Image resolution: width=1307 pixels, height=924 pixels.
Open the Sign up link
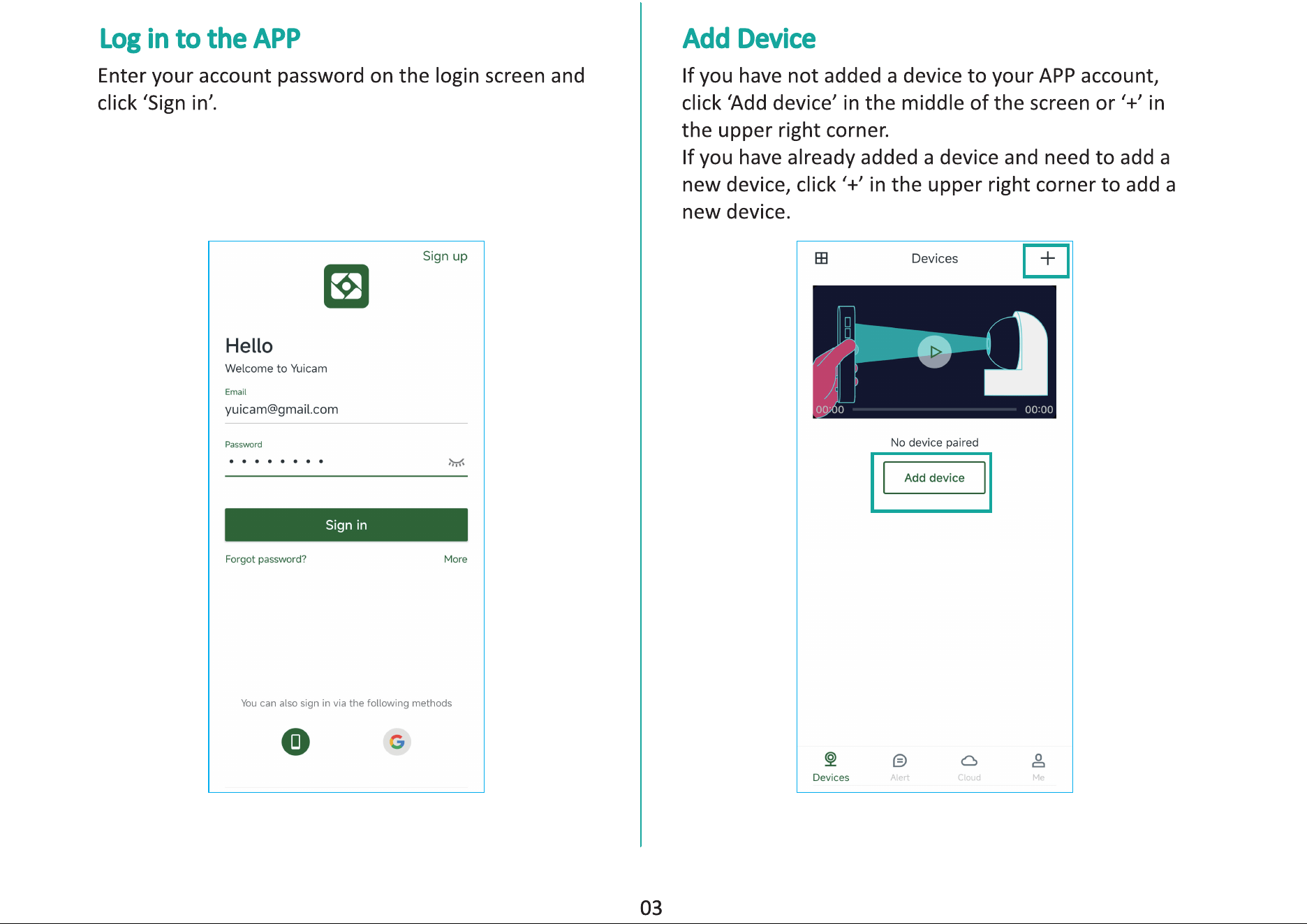445,256
